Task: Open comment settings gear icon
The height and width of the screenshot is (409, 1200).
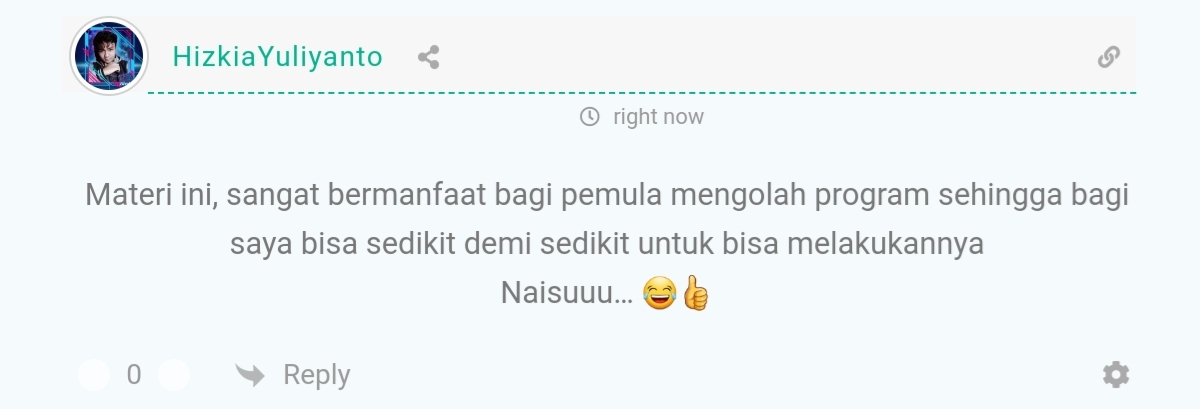Action: (x=1116, y=375)
